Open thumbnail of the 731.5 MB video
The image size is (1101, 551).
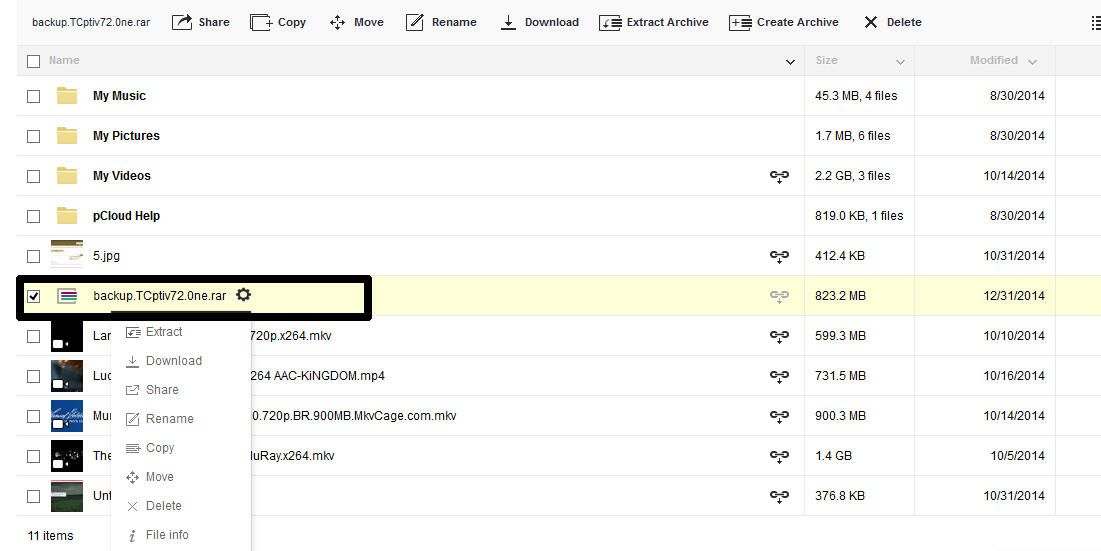[x=67, y=376]
